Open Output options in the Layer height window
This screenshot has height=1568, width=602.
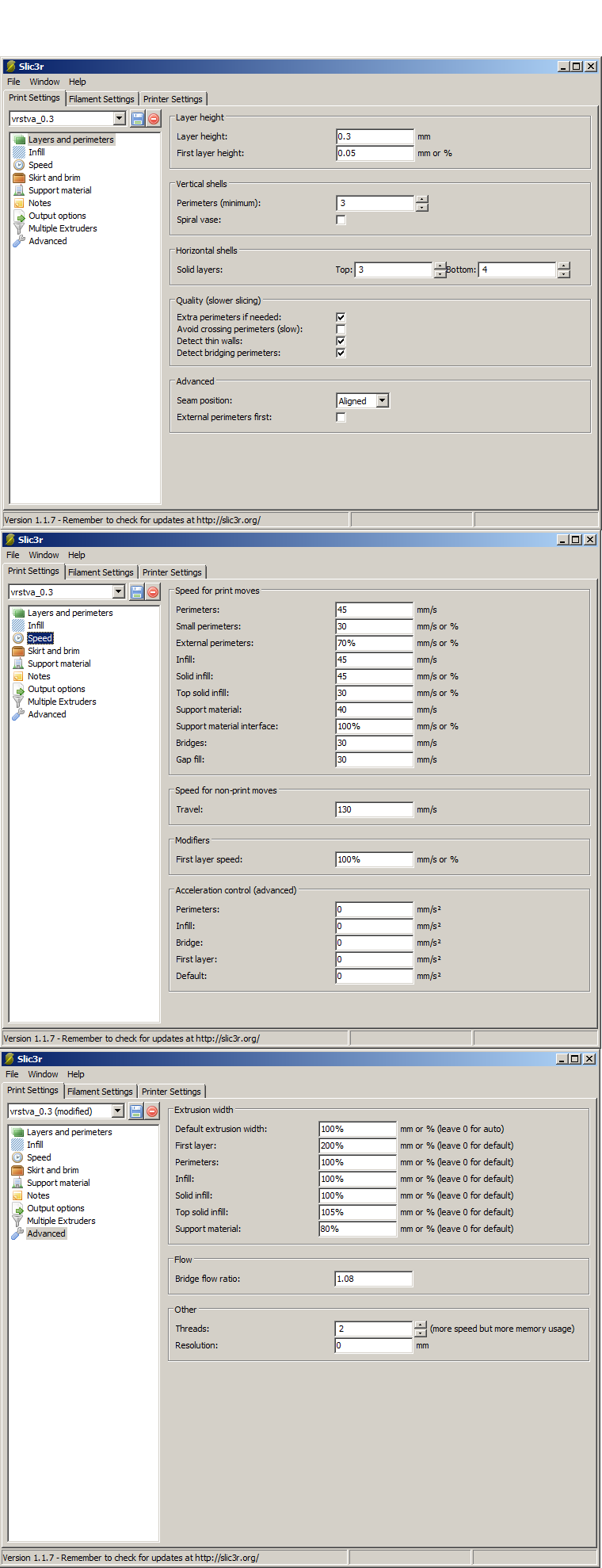57,216
